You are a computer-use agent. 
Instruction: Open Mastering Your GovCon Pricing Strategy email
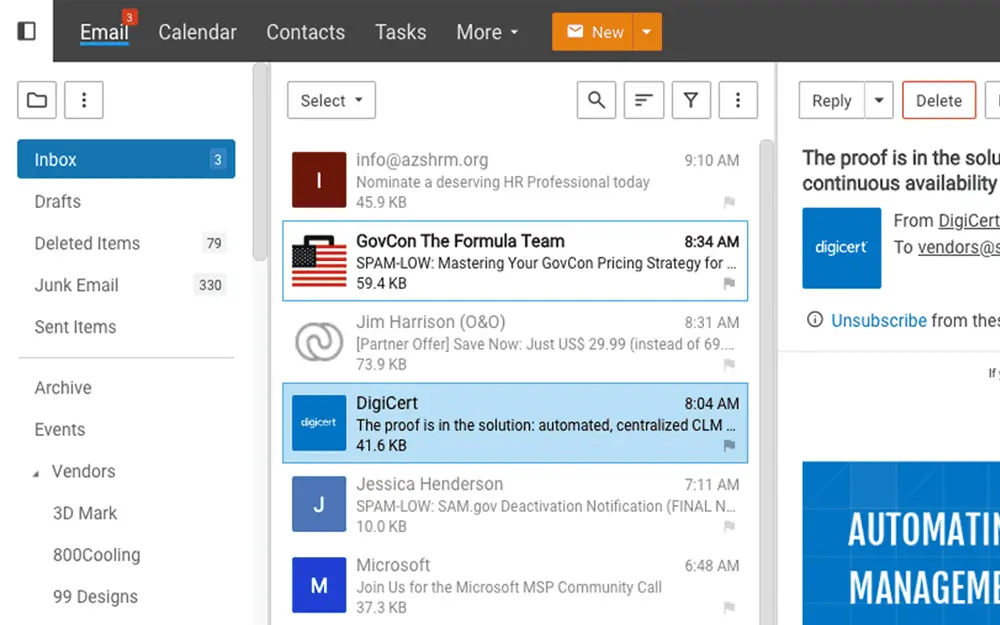tap(515, 261)
